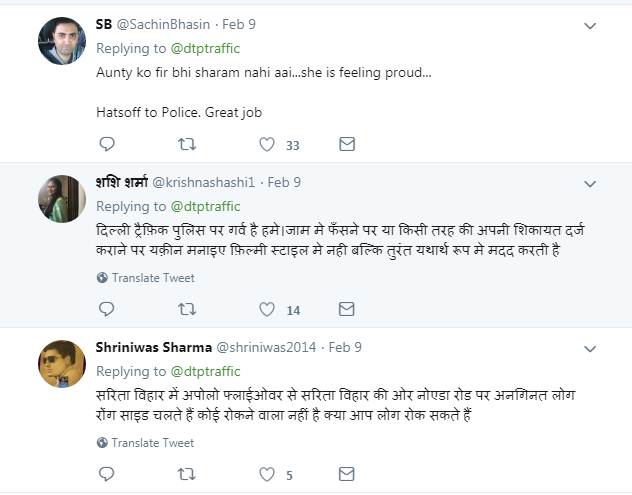The image size is (632, 495).
Task: Send SachinBhasin's tweet via direct message
Action: click(x=347, y=145)
